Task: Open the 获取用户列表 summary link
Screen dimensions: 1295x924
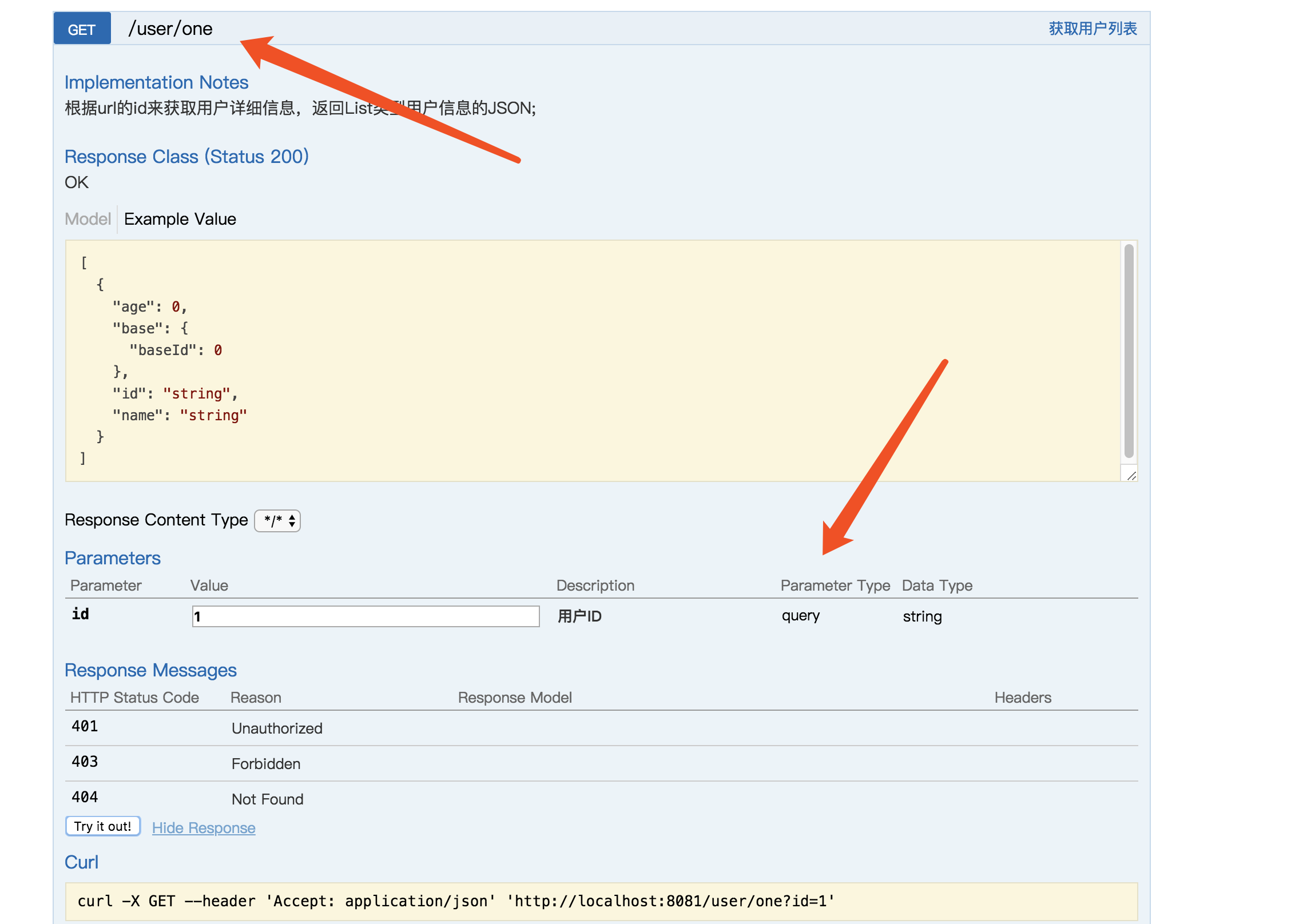Action: click(1092, 29)
